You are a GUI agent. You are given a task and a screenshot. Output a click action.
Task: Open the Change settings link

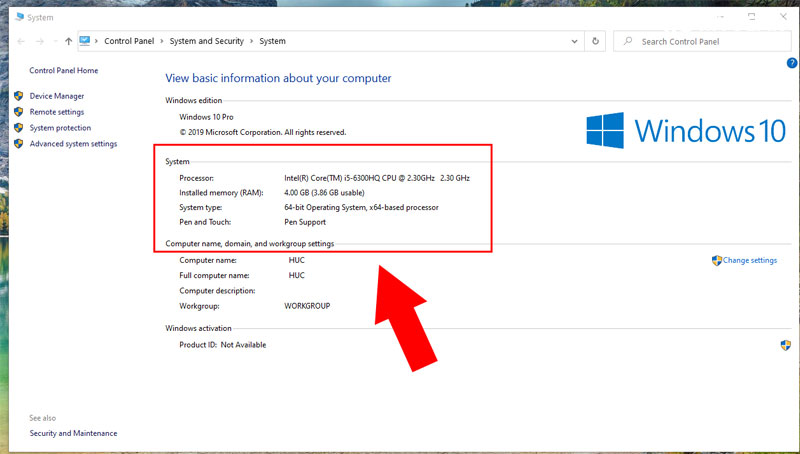pos(749,260)
